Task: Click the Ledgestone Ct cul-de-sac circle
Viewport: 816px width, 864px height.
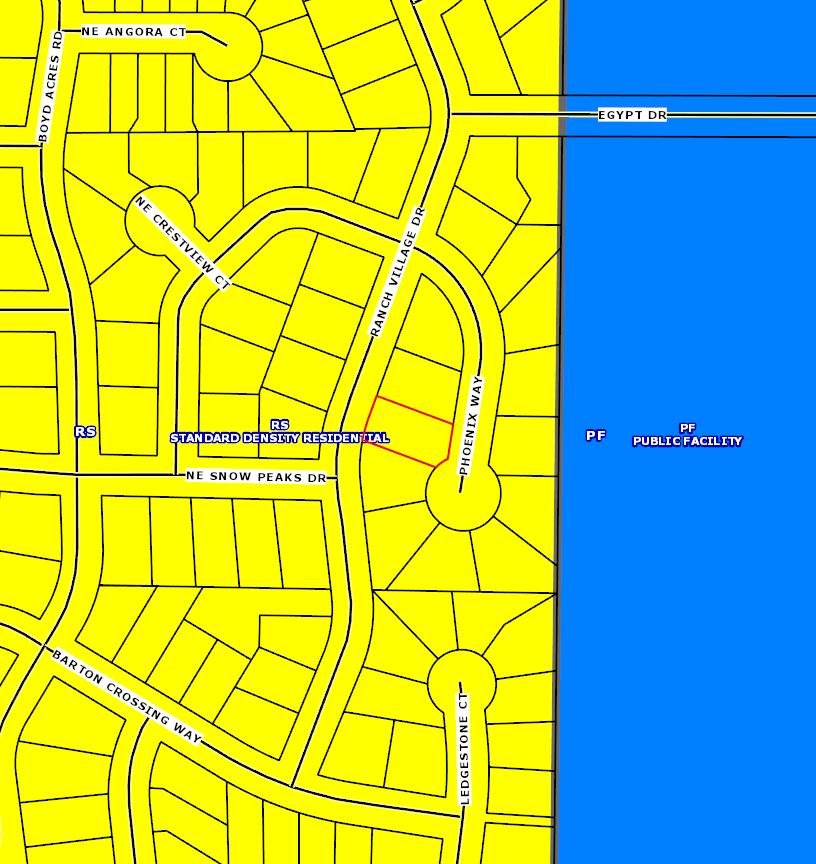Action: click(462, 682)
